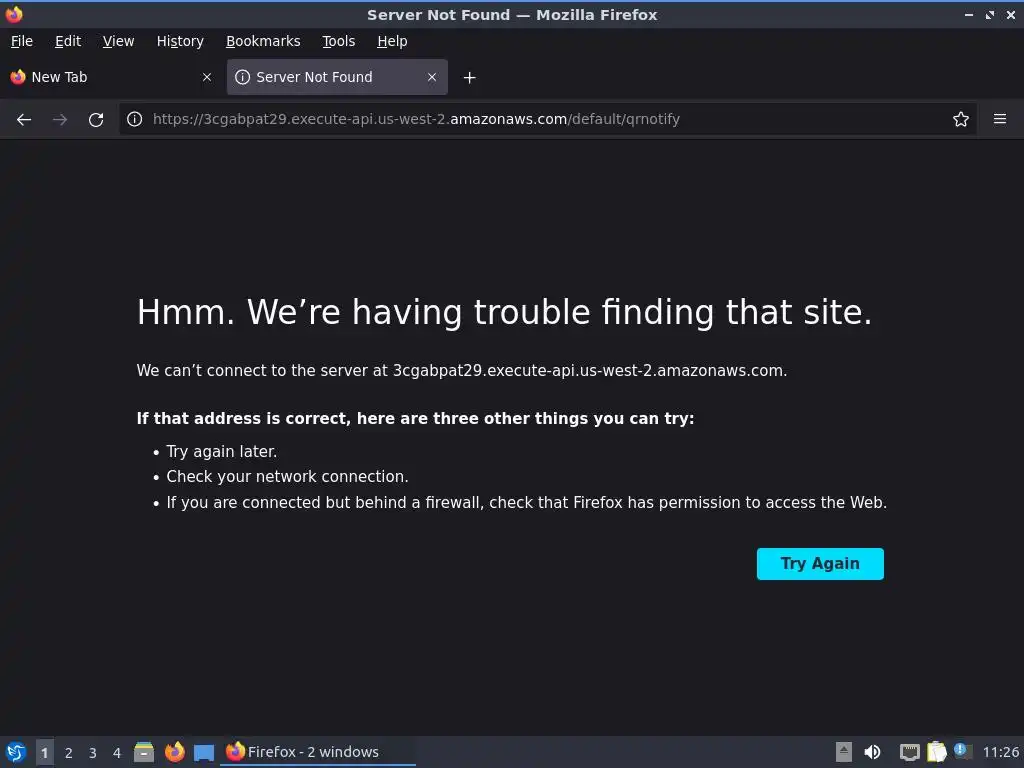Image resolution: width=1024 pixels, height=768 pixels.
Task: Switch to workspace 3
Action: (93, 752)
